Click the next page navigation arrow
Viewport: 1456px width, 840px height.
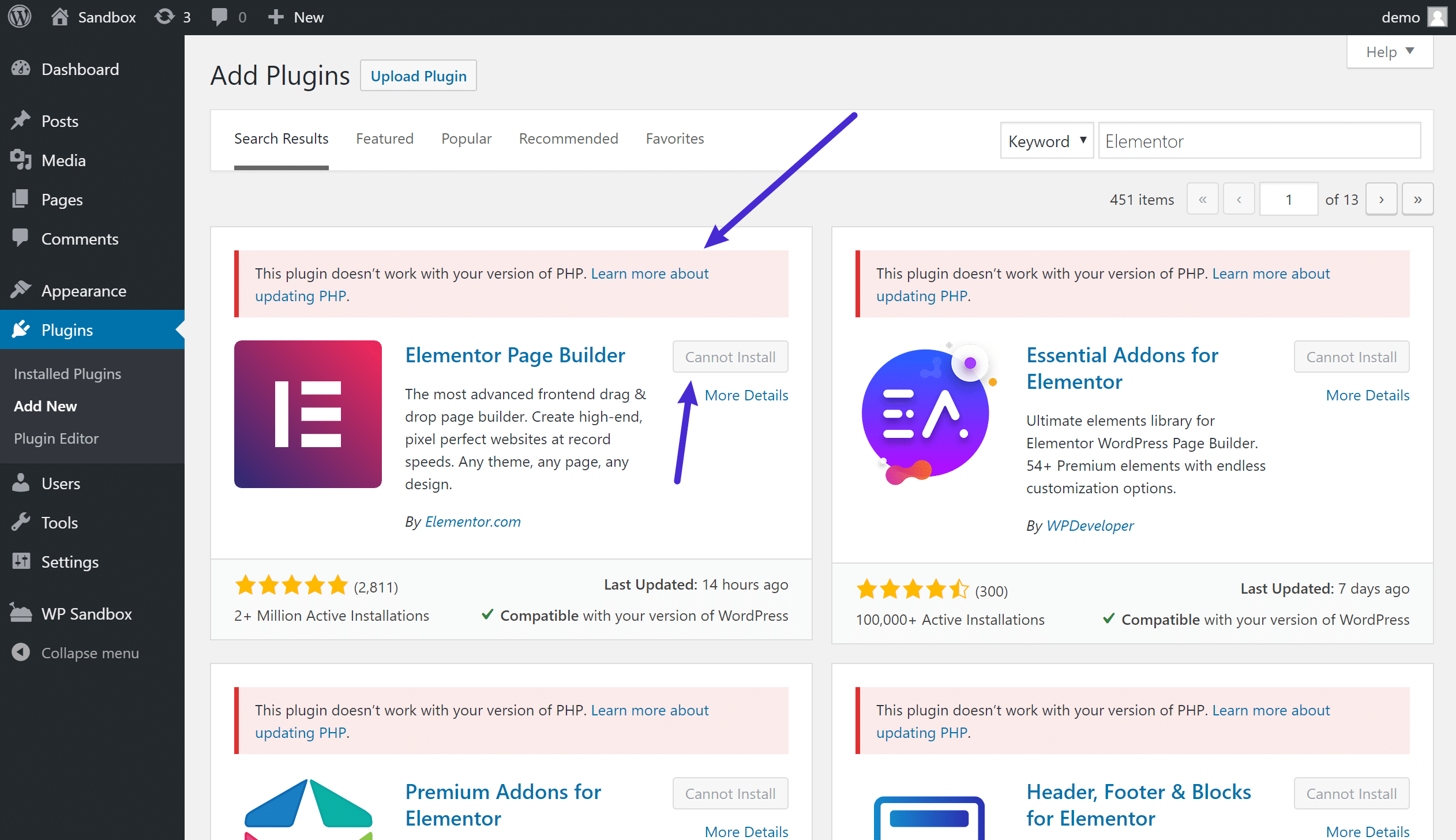1381,199
